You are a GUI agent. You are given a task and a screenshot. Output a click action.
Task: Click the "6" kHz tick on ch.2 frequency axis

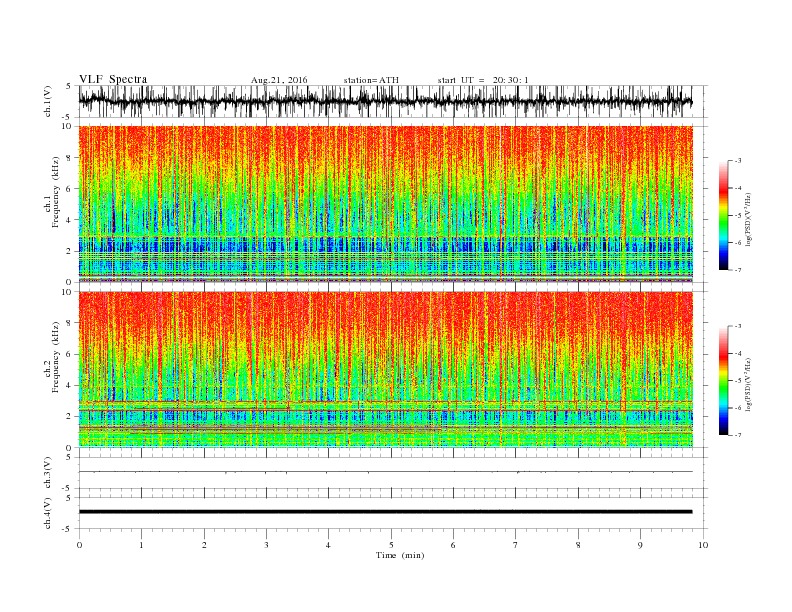coord(70,354)
